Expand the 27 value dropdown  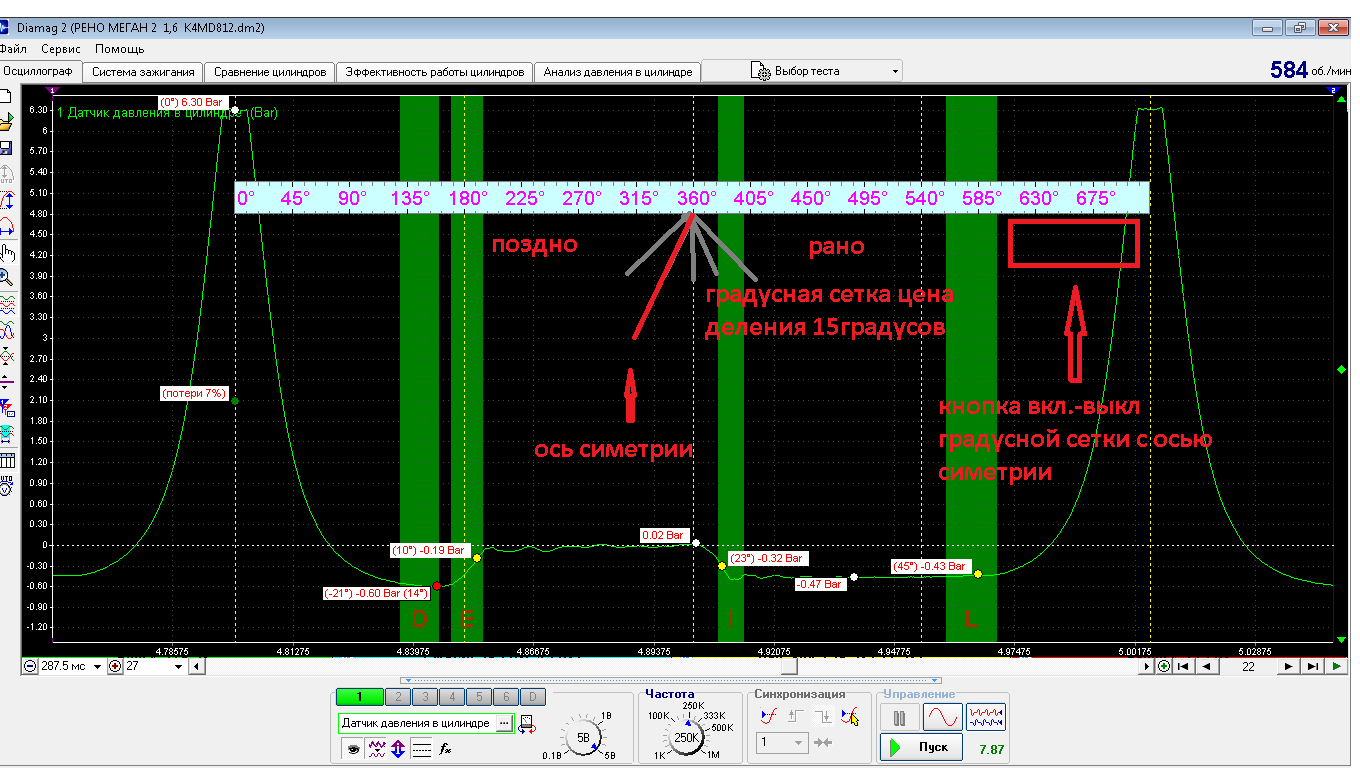[x=178, y=666]
